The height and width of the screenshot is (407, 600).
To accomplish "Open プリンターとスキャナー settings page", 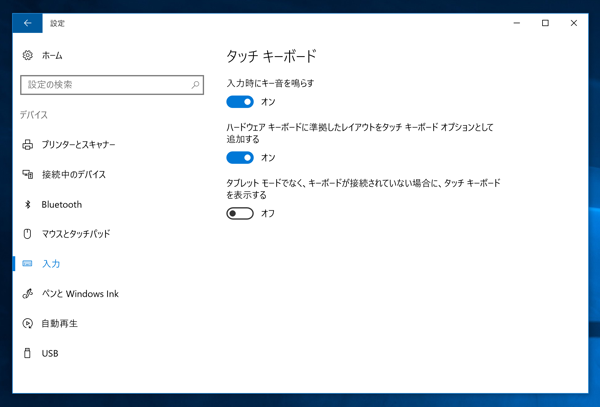I will click(x=78, y=145).
